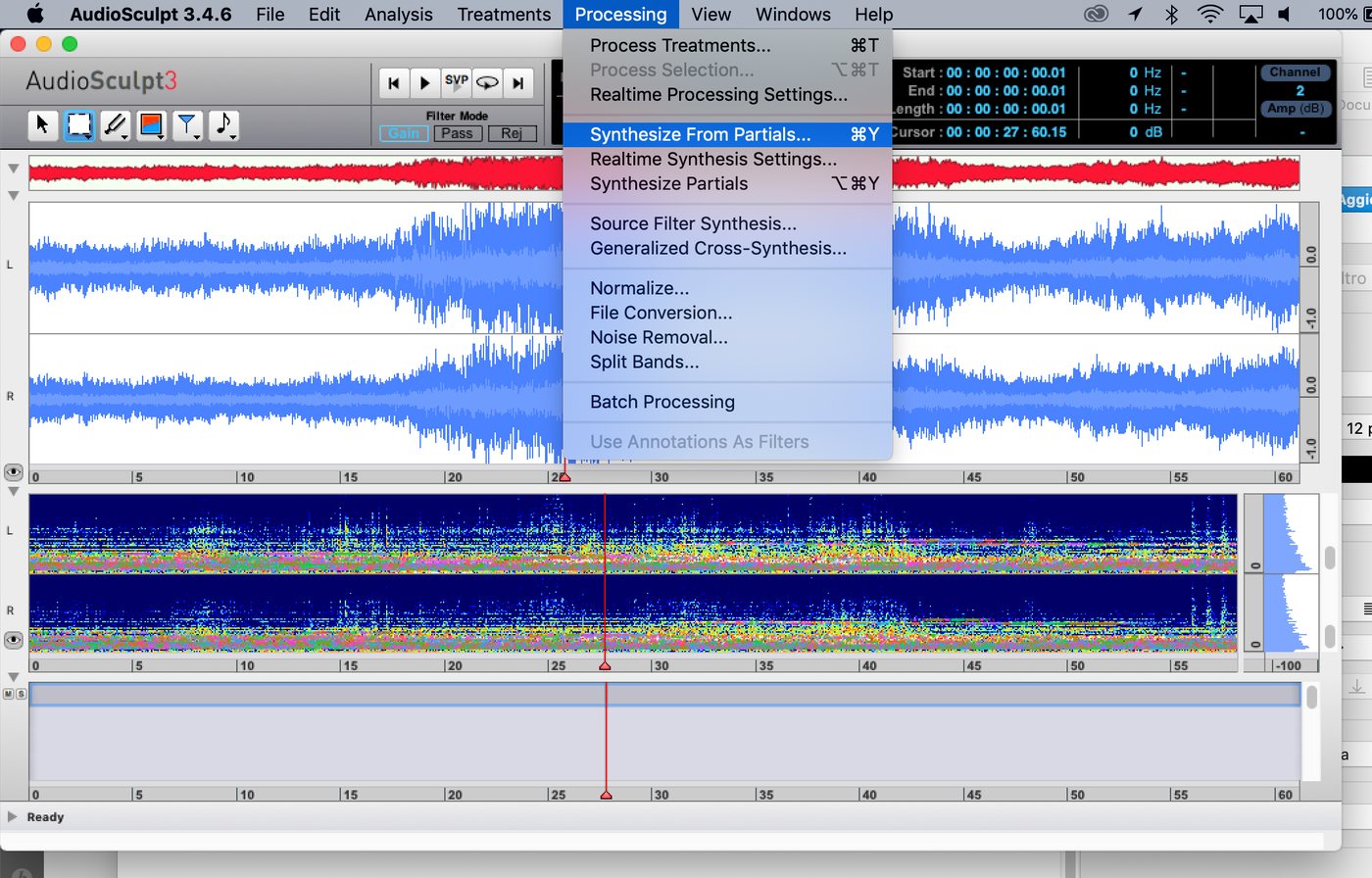Open the Help menu

(873, 14)
